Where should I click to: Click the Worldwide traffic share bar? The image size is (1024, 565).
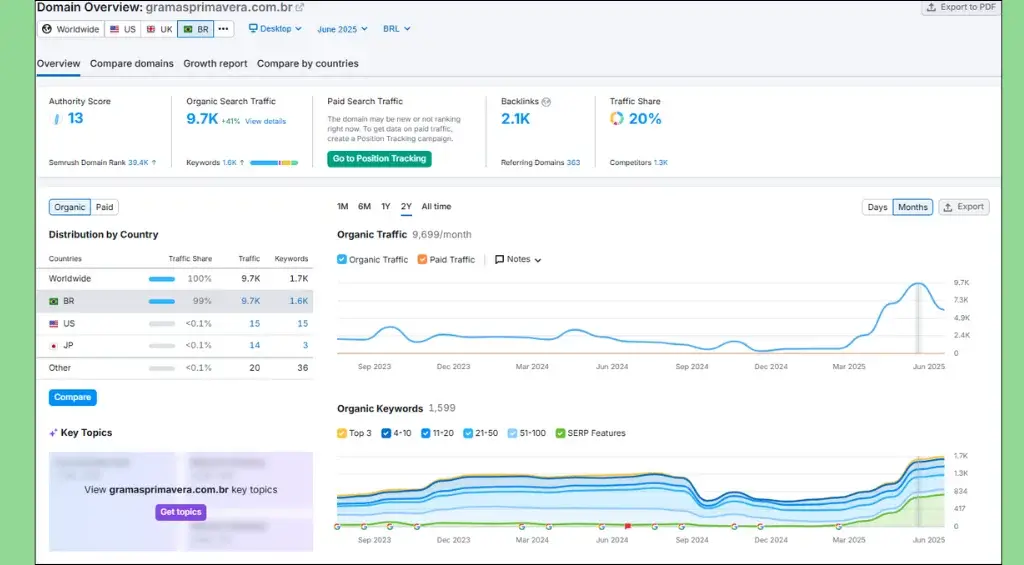tap(161, 279)
